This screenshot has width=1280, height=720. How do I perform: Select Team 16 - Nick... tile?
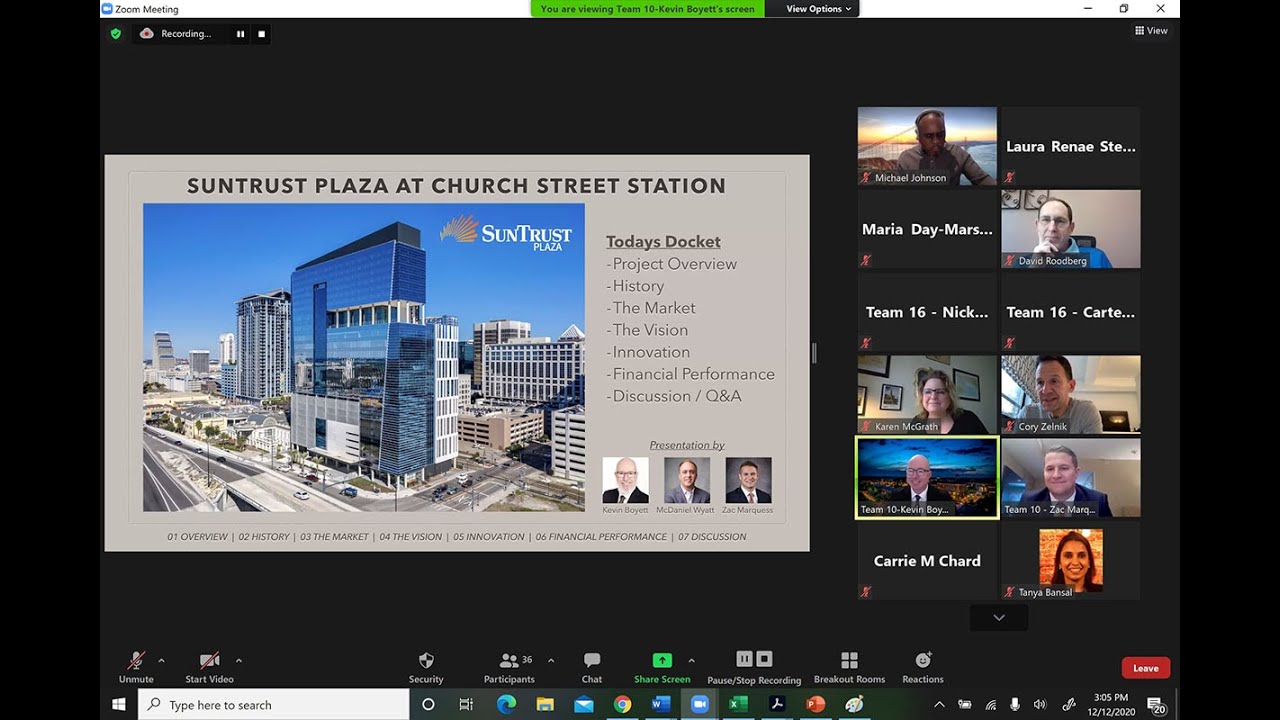(927, 312)
